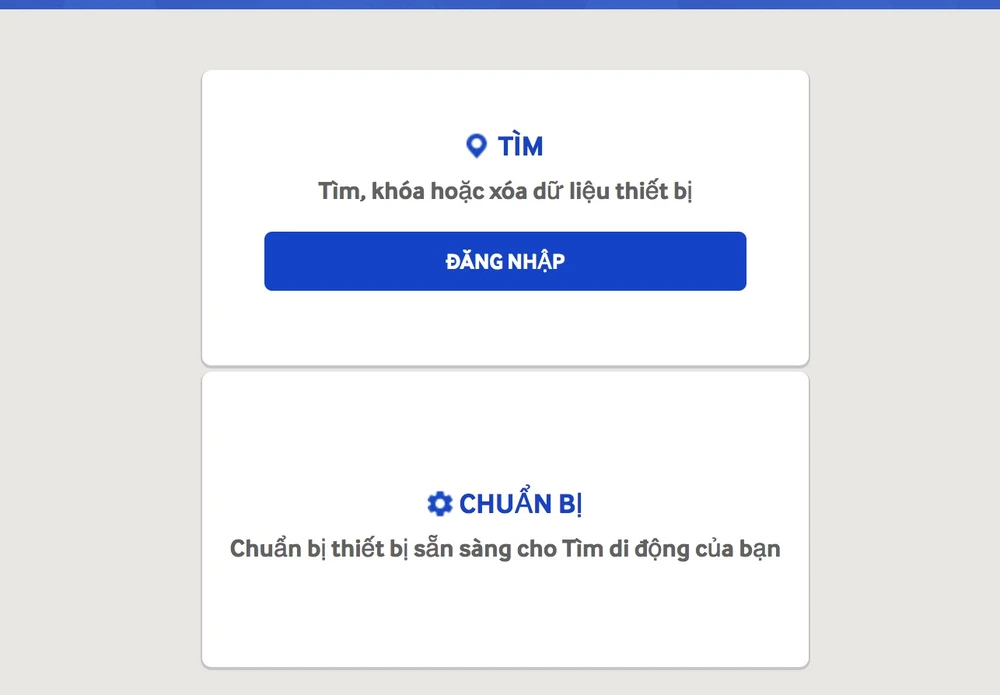Click the Tìm, khóa hoặc xóa description text
1000x695 pixels.
(x=505, y=190)
